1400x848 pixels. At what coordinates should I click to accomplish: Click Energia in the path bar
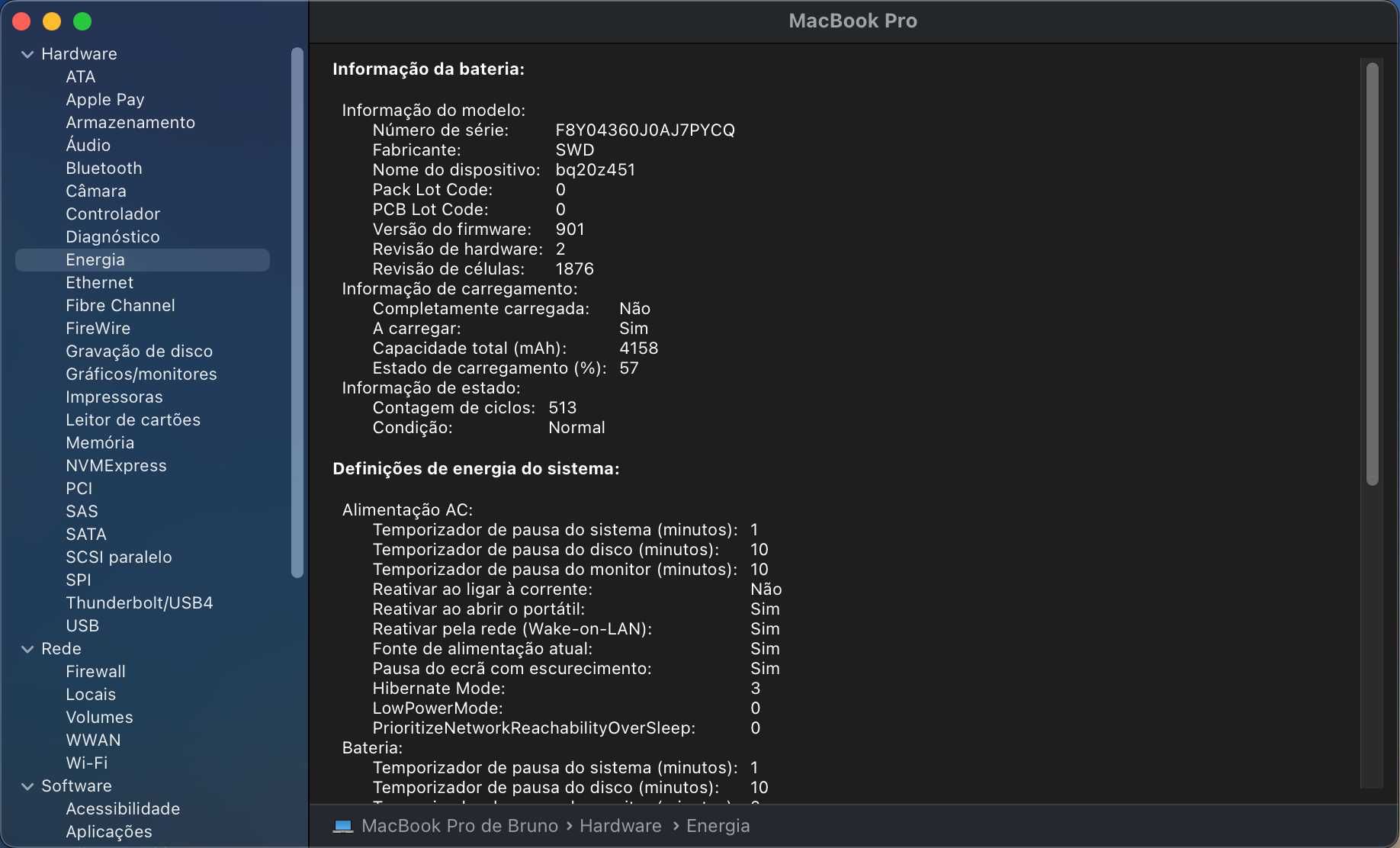pos(718,826)
